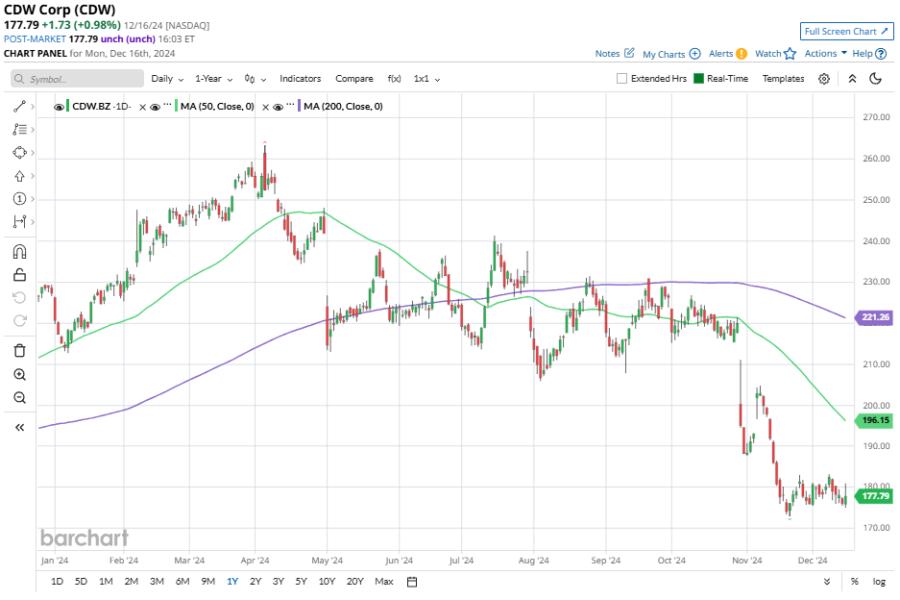The image size is (900, 600).
Task: Open the 1x1 grid layout dropdown
Action: pyautogui.click(x=426, y=79)
